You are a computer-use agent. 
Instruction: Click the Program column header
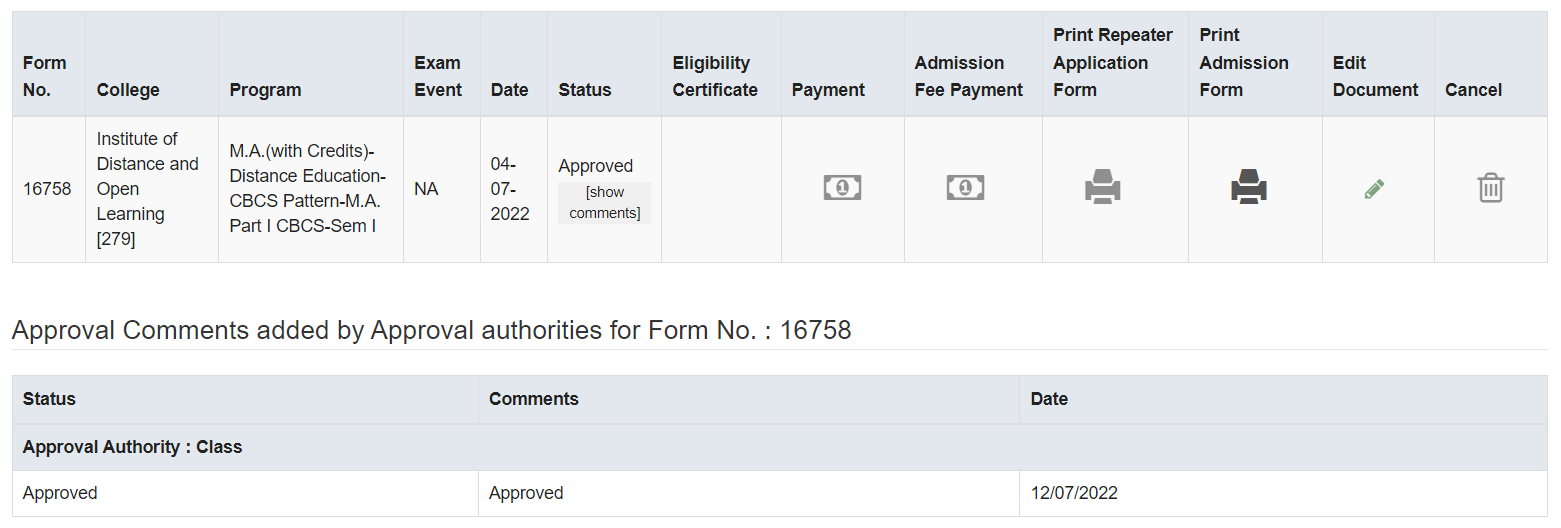click(x=265, y=90)
